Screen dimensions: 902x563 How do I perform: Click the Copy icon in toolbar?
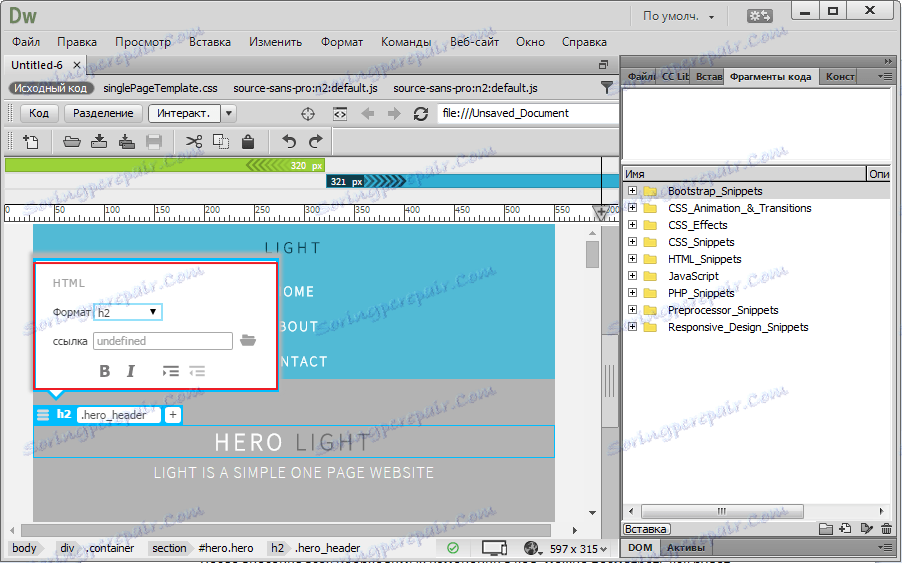[221, 141]
